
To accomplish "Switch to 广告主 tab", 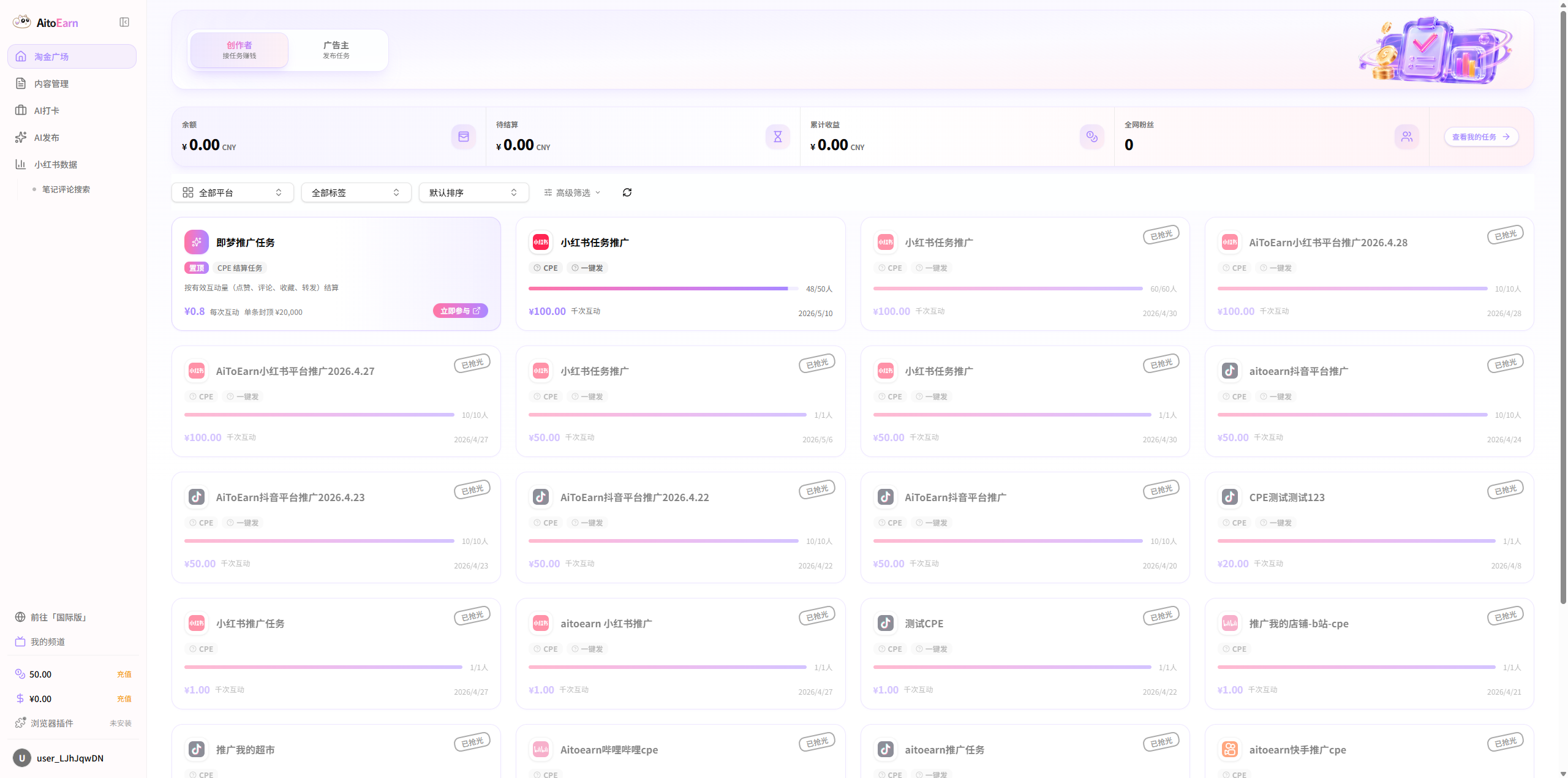I will coord(336,50).
